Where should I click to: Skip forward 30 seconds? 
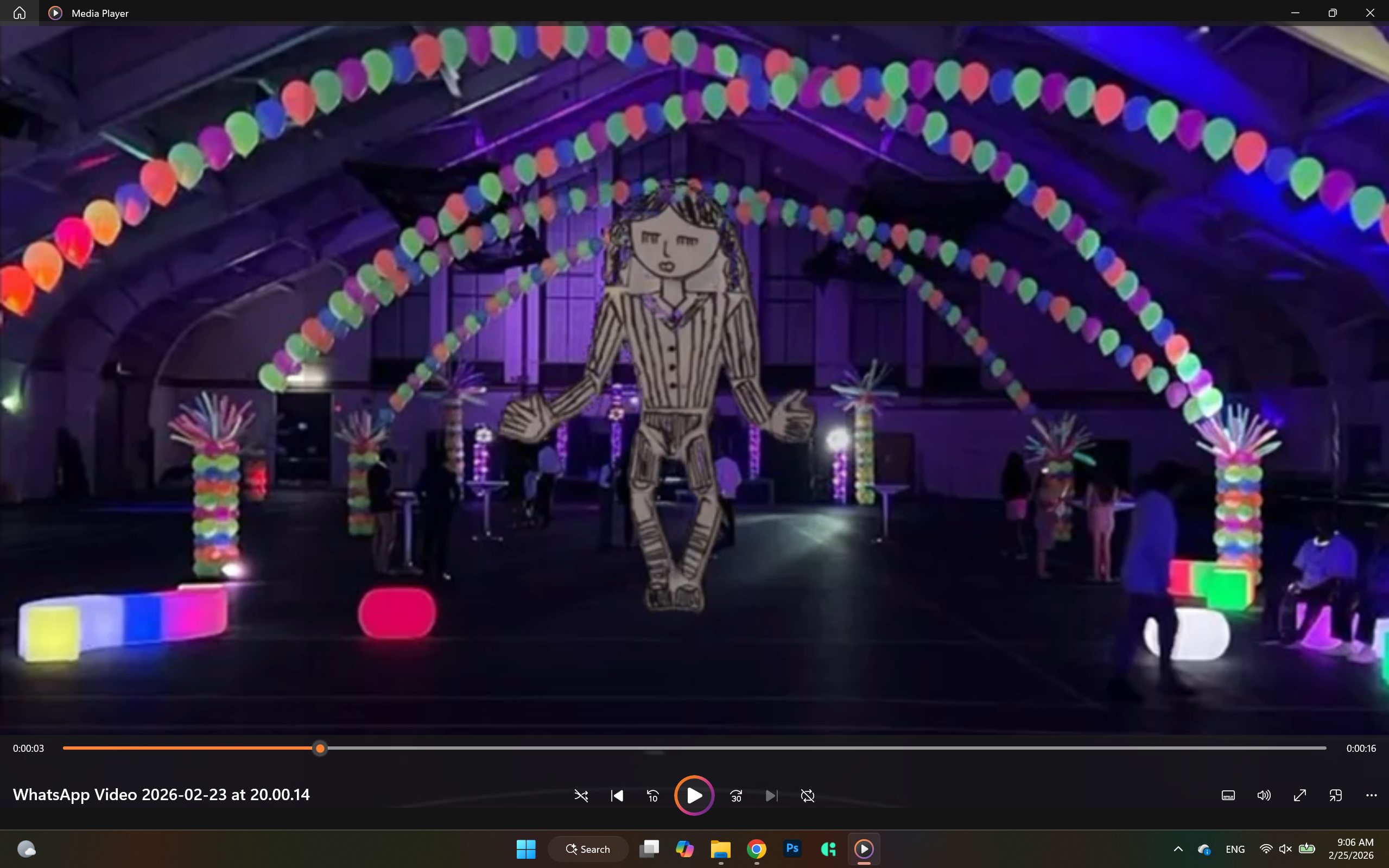[x=736, y=796]
